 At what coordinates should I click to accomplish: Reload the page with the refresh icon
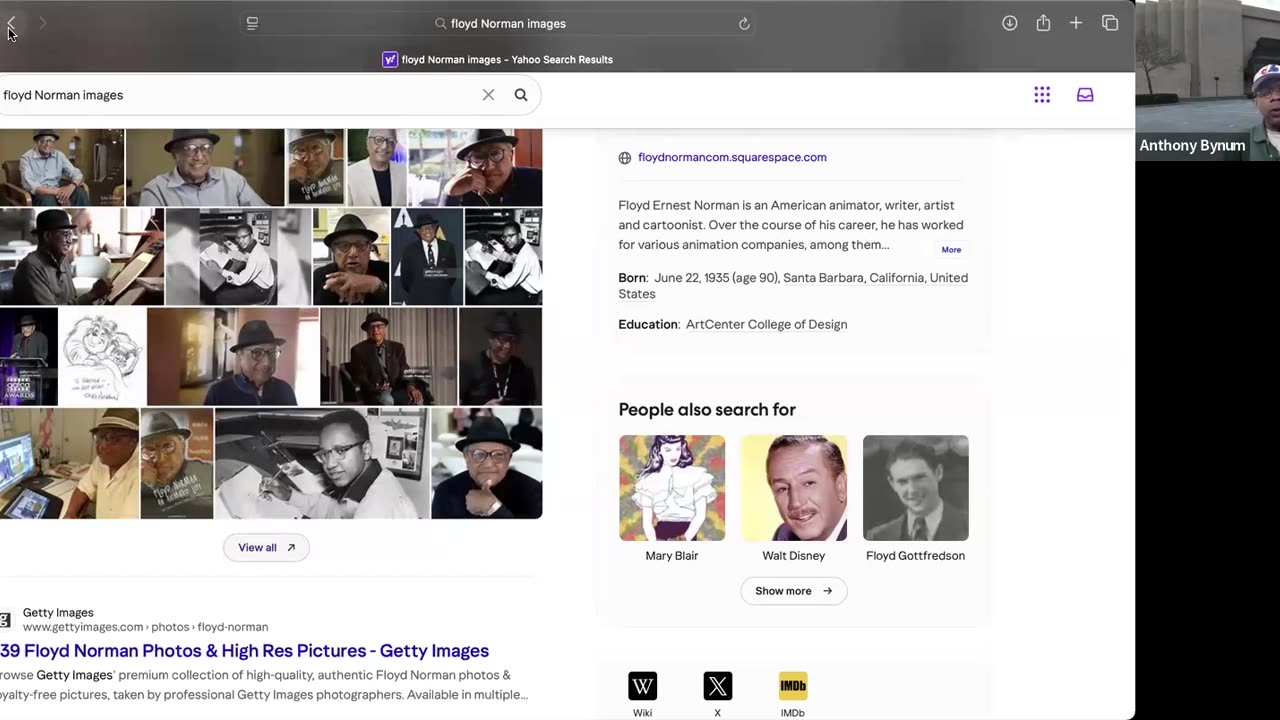coord(744,23)
